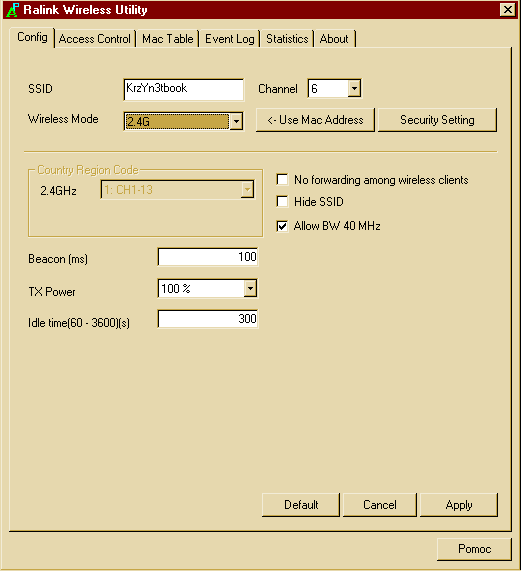This screenshot has width=521, height=571.
Task: Switch to the Config tab
Action: click(x=32, y=38)
